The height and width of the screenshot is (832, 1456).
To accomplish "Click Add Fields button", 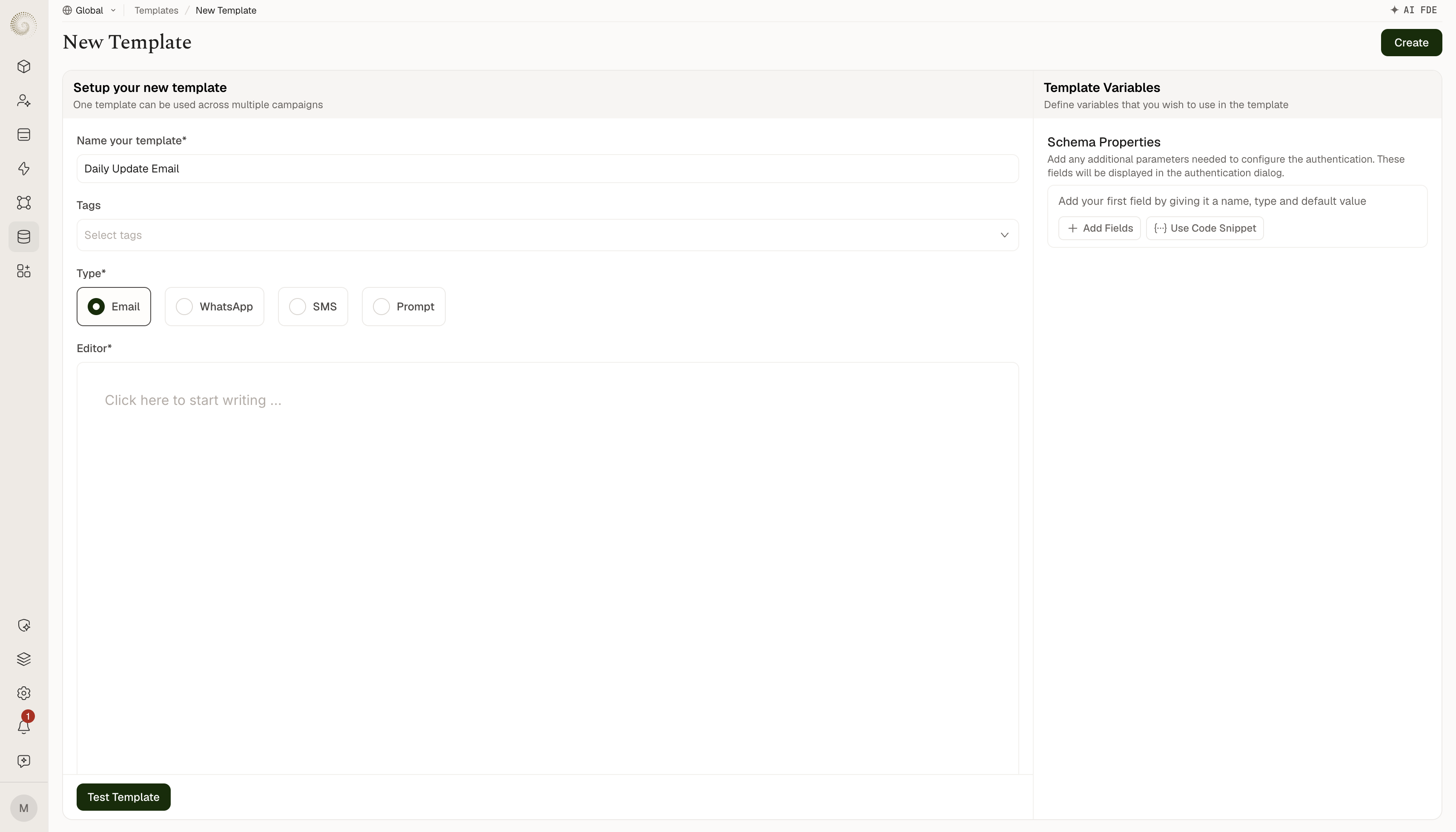I will pyautogui.click(x=1099, y=228).
